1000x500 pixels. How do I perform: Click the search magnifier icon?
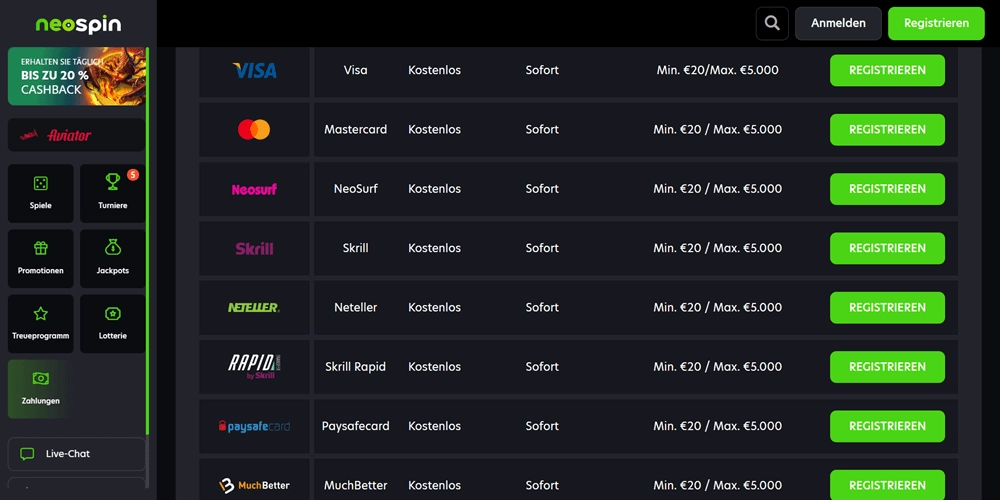click(772, 23)
